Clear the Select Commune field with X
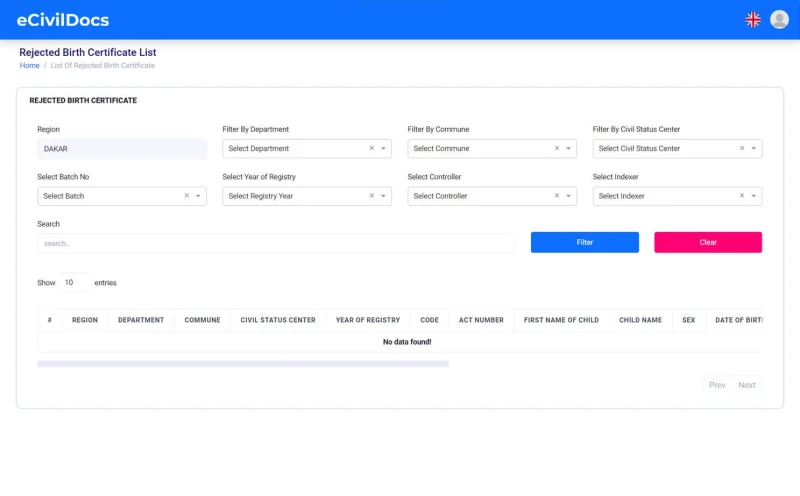This screenshot has width=800, height=496. [x=557, y=148]
